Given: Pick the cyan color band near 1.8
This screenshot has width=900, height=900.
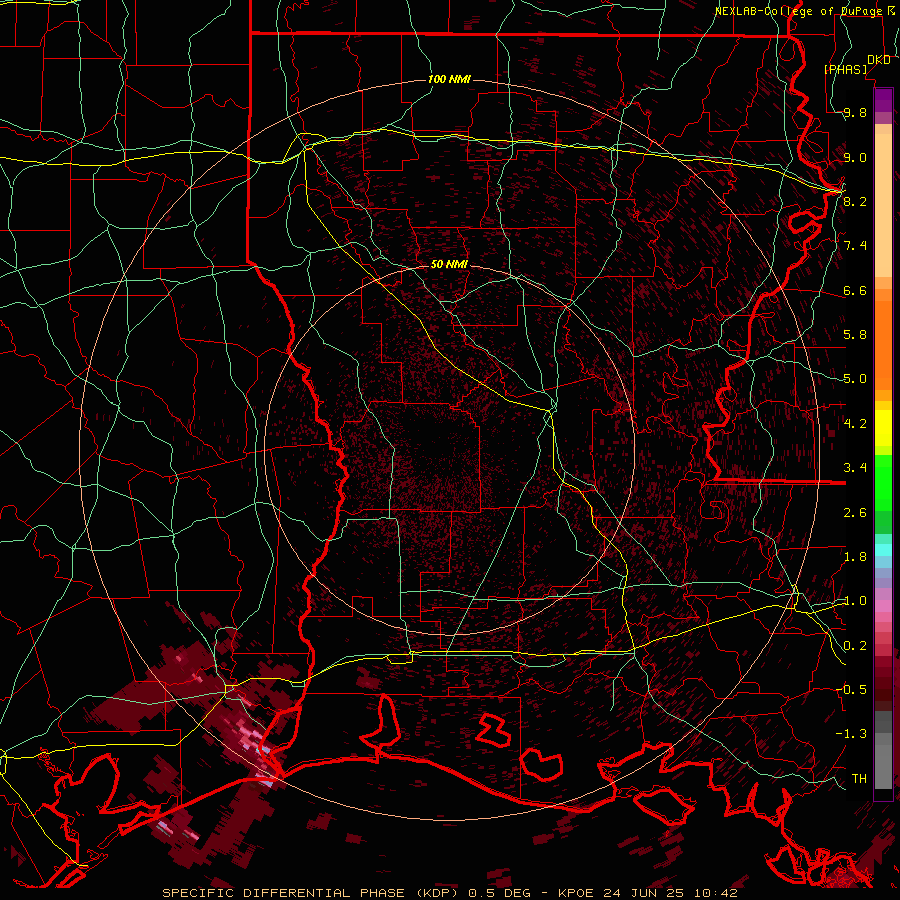Looking at the screenshot, I should coord(883,550).
